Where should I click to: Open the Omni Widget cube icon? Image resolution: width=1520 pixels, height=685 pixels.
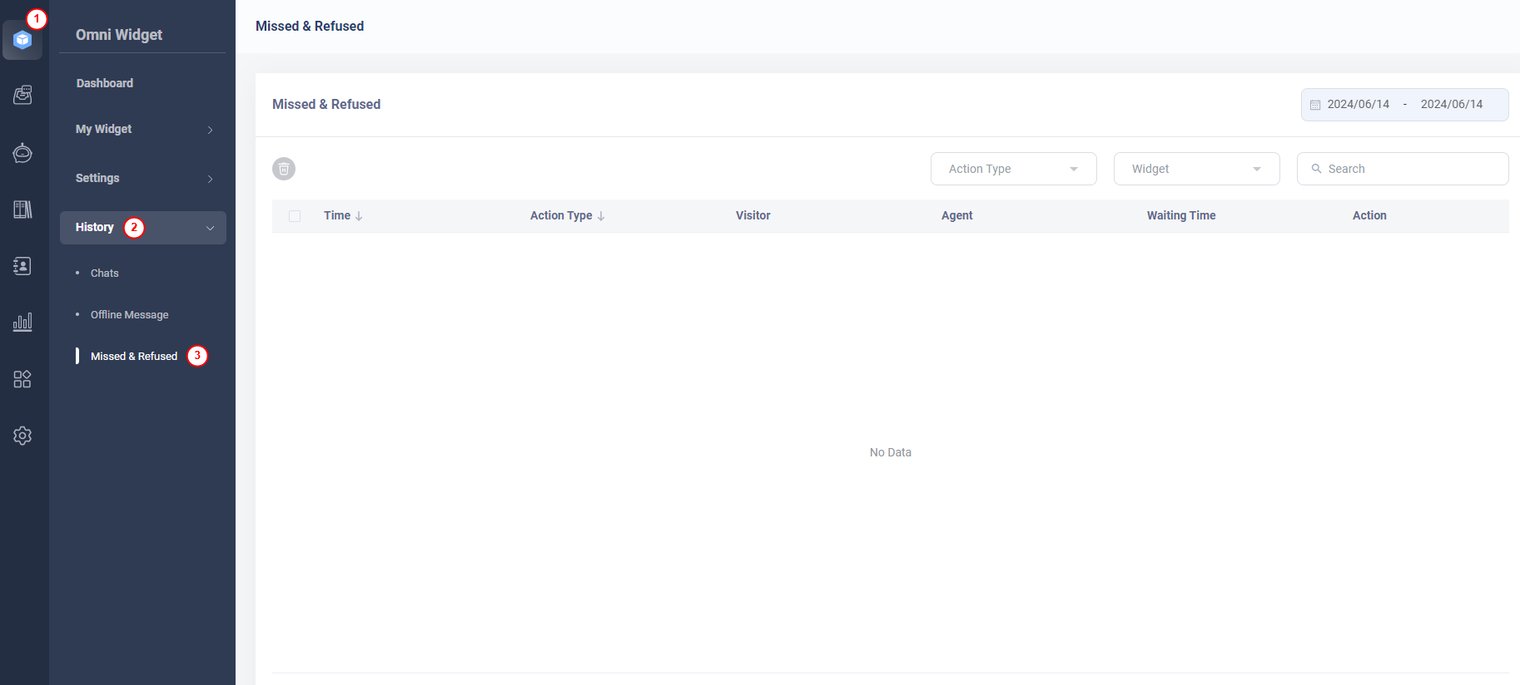[x=22, y=40]
